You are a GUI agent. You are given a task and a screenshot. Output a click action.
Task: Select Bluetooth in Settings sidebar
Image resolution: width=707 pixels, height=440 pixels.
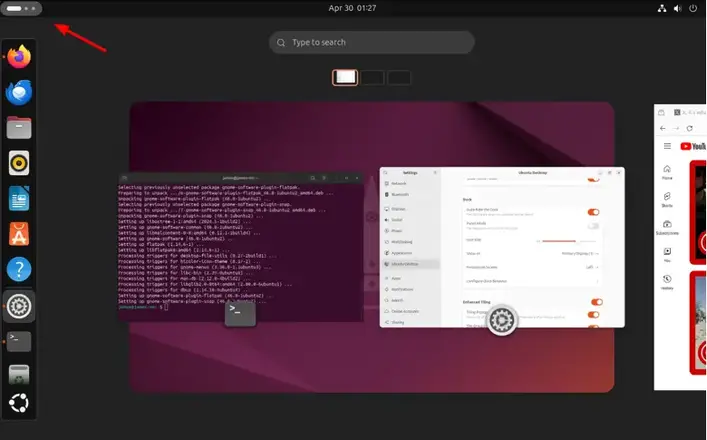click(410, 194)
